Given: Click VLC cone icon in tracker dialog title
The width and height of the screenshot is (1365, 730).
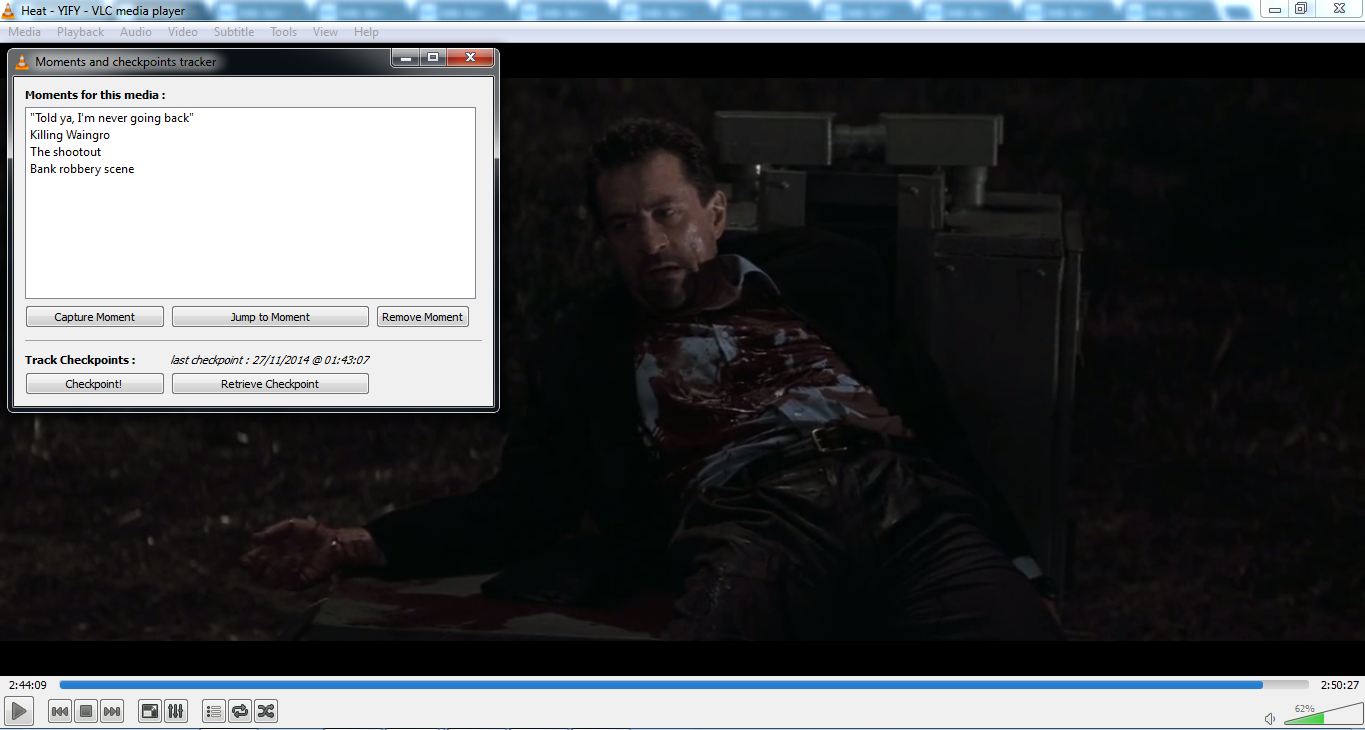Looking at the screenshot, I should coord(22,62).
